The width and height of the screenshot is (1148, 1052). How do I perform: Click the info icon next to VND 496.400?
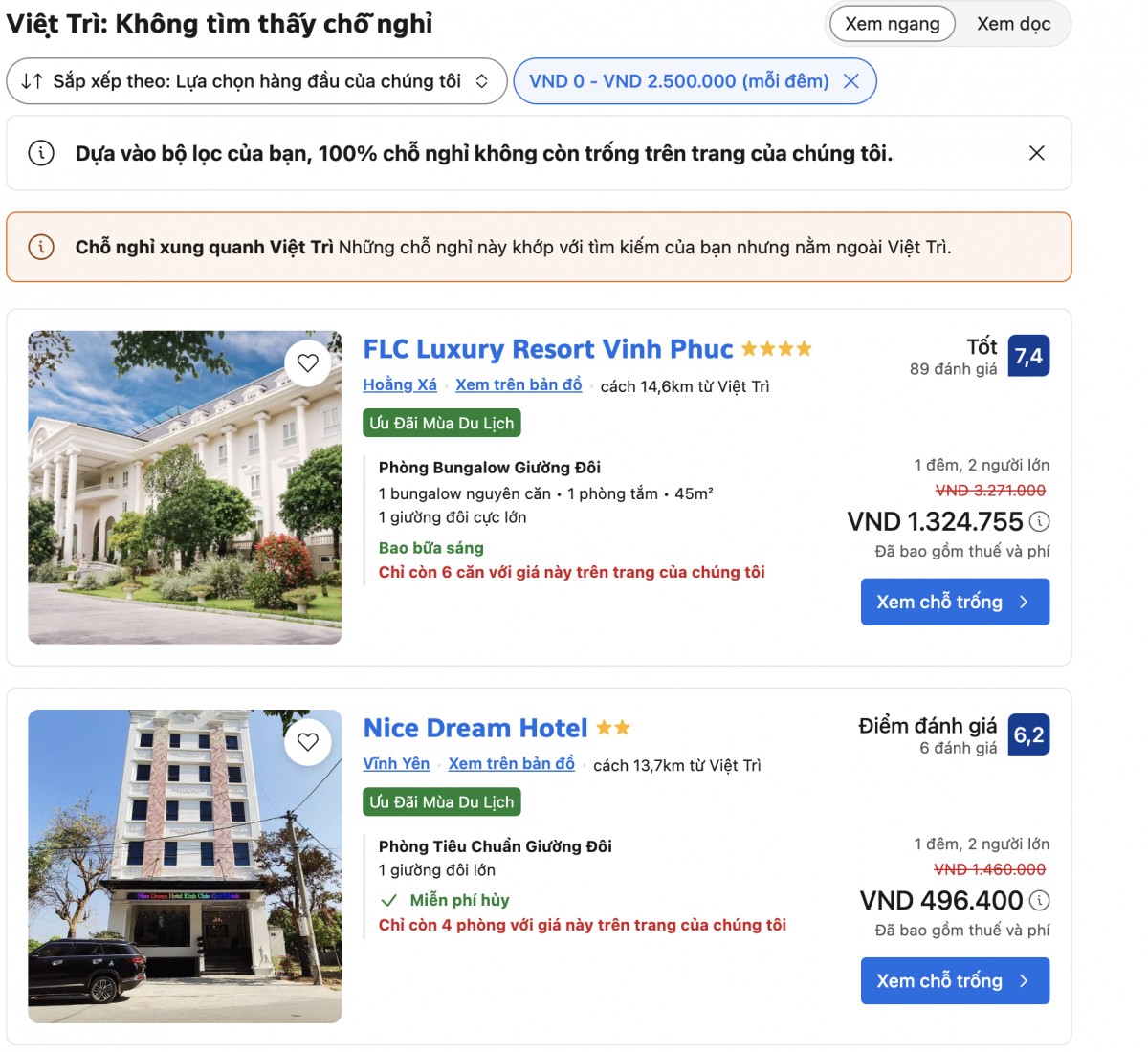pyautogui.click(x=1041, y=900)
